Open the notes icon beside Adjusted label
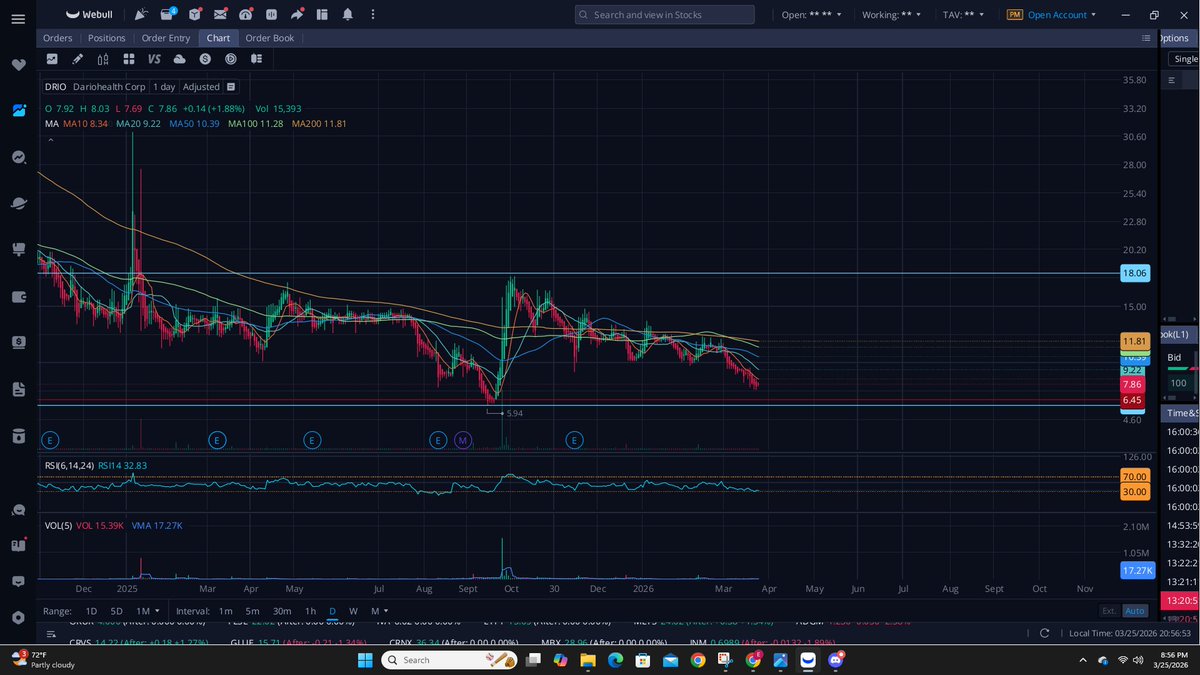The image size is (1200, 675). click(x=231, y=87)
